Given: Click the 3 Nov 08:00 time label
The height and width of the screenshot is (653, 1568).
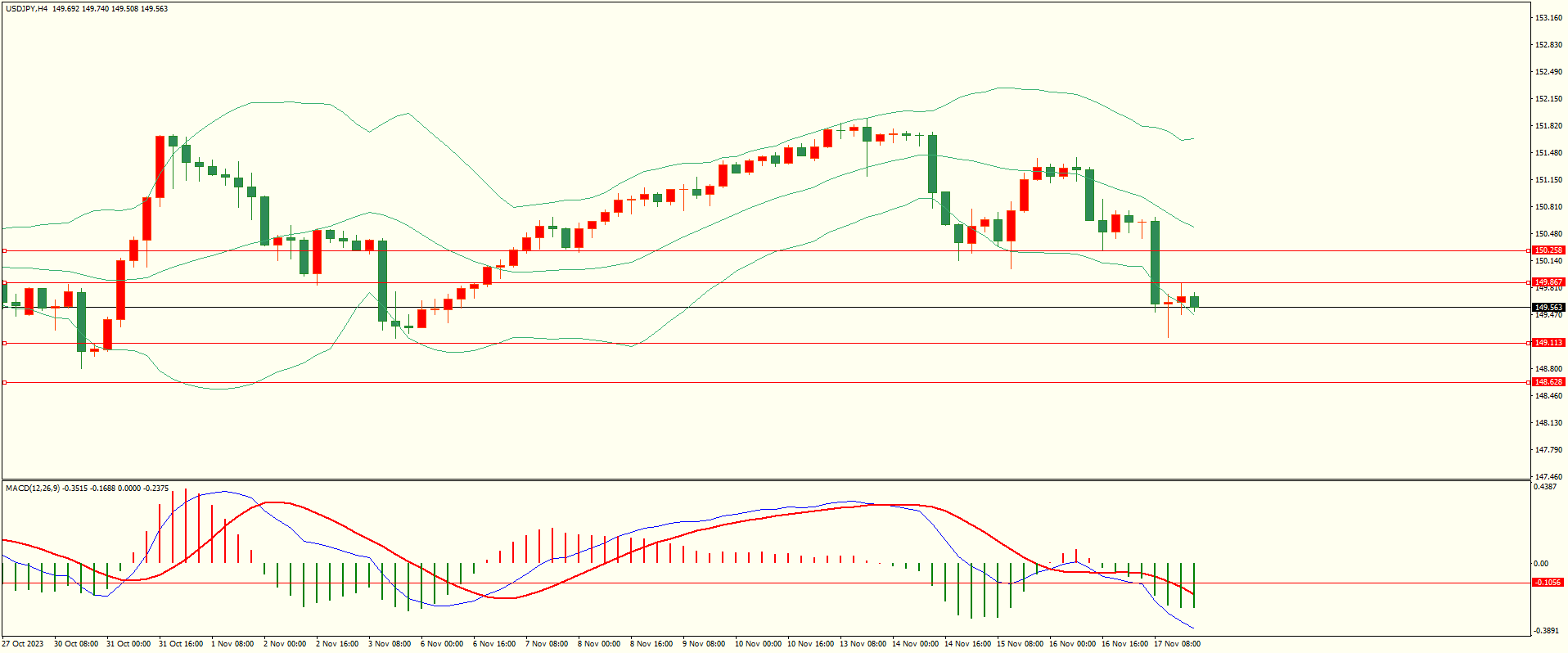Looking at the screenshot, I should (390, 644).
